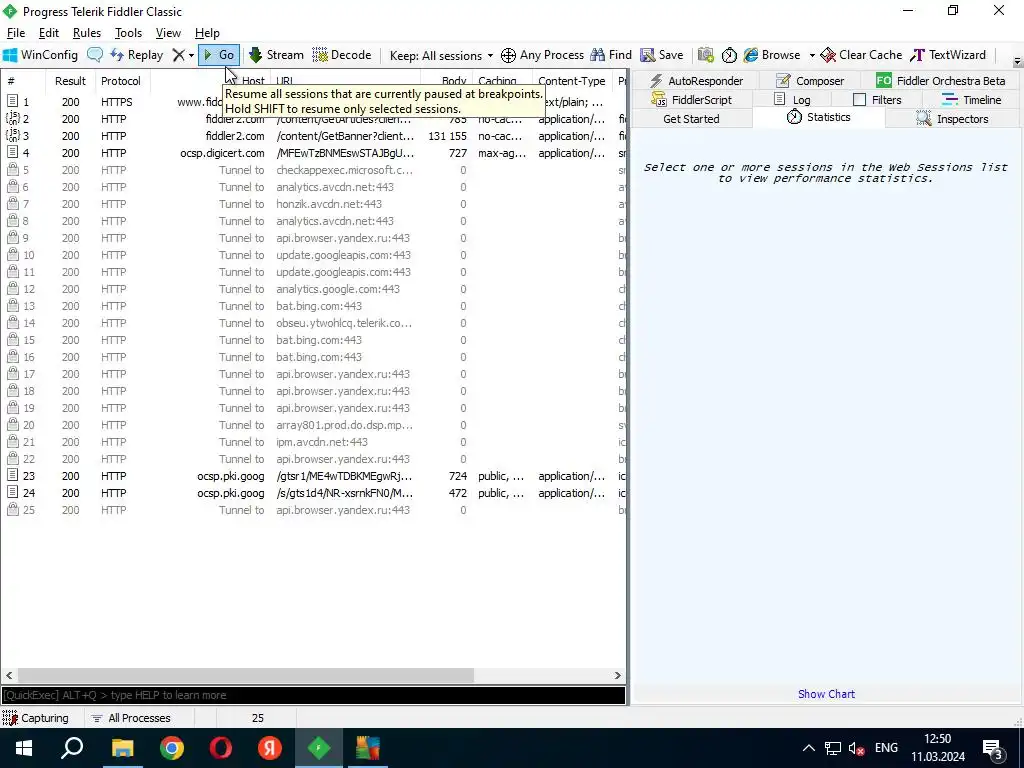
Task: Open the Keep: All sessions dropdown
Action: [441, 56]
